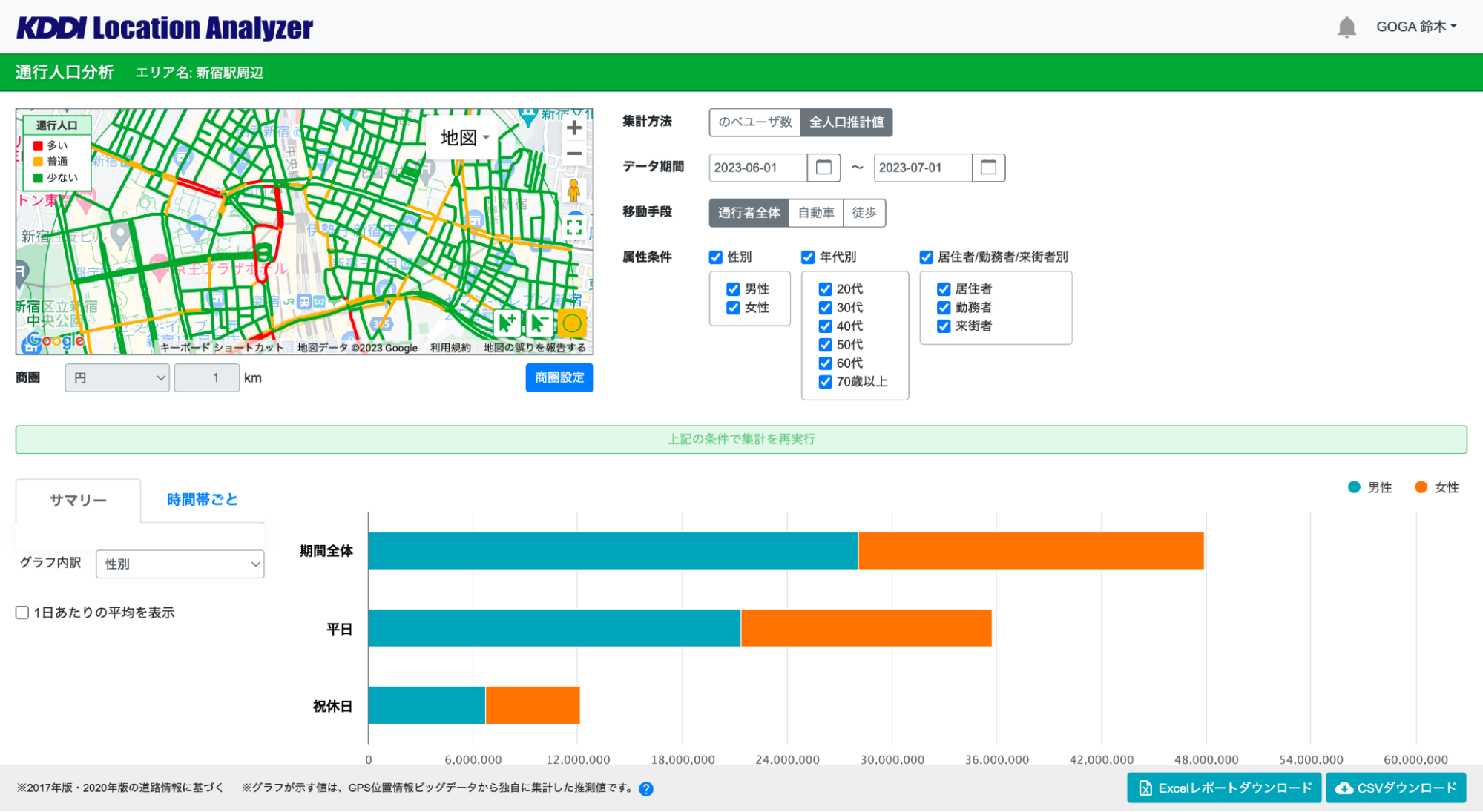Download the Excel report

point(1224,788)
